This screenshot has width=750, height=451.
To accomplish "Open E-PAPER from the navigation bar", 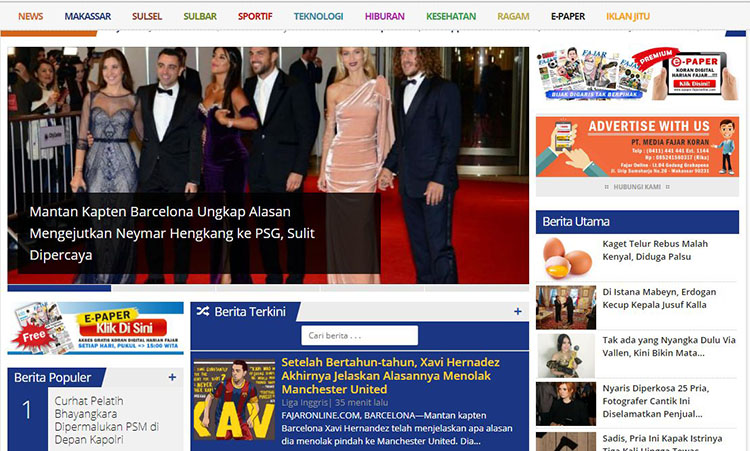I will click(x=568, y=16).
